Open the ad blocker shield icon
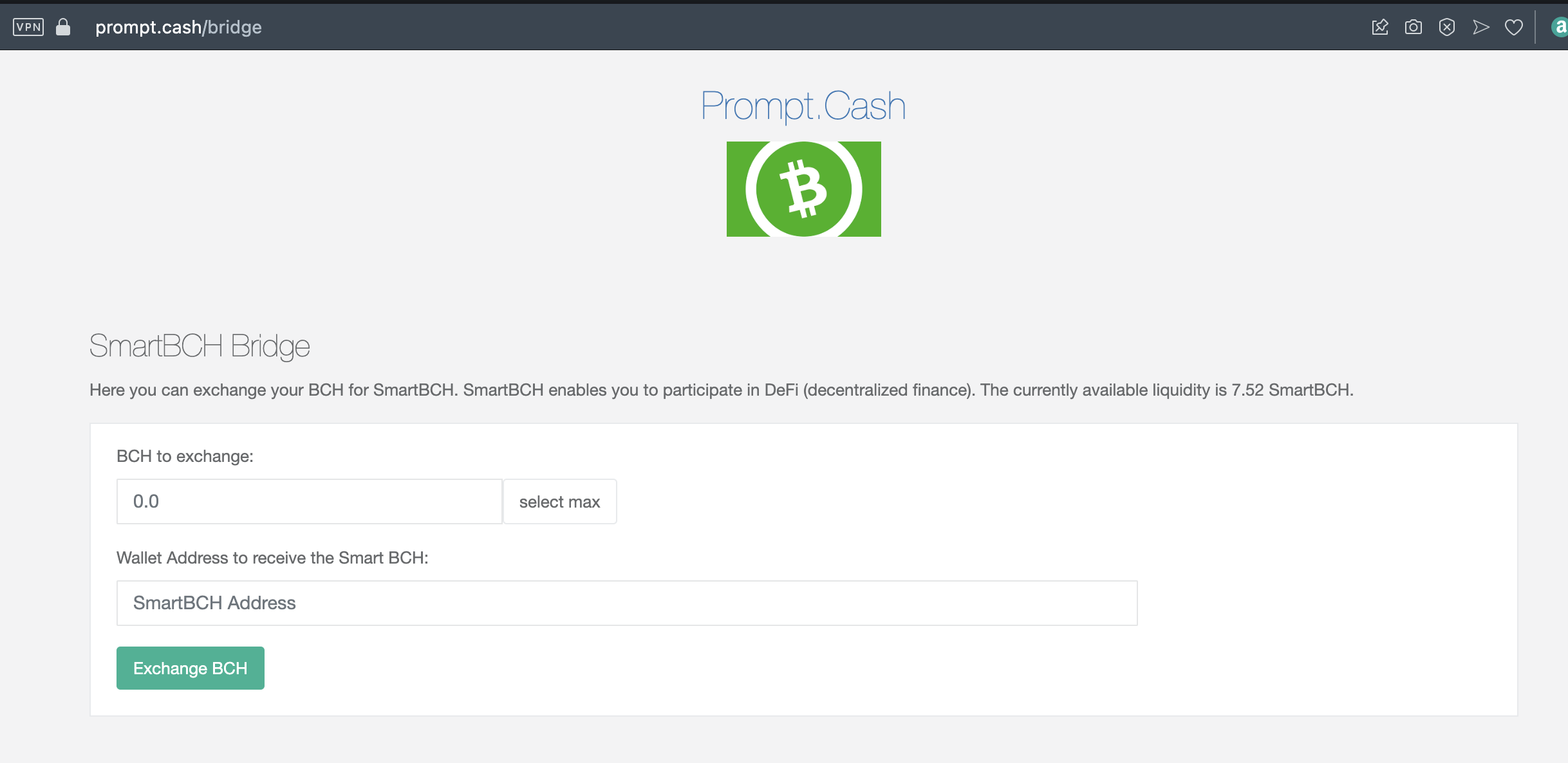 [1447, 27]
